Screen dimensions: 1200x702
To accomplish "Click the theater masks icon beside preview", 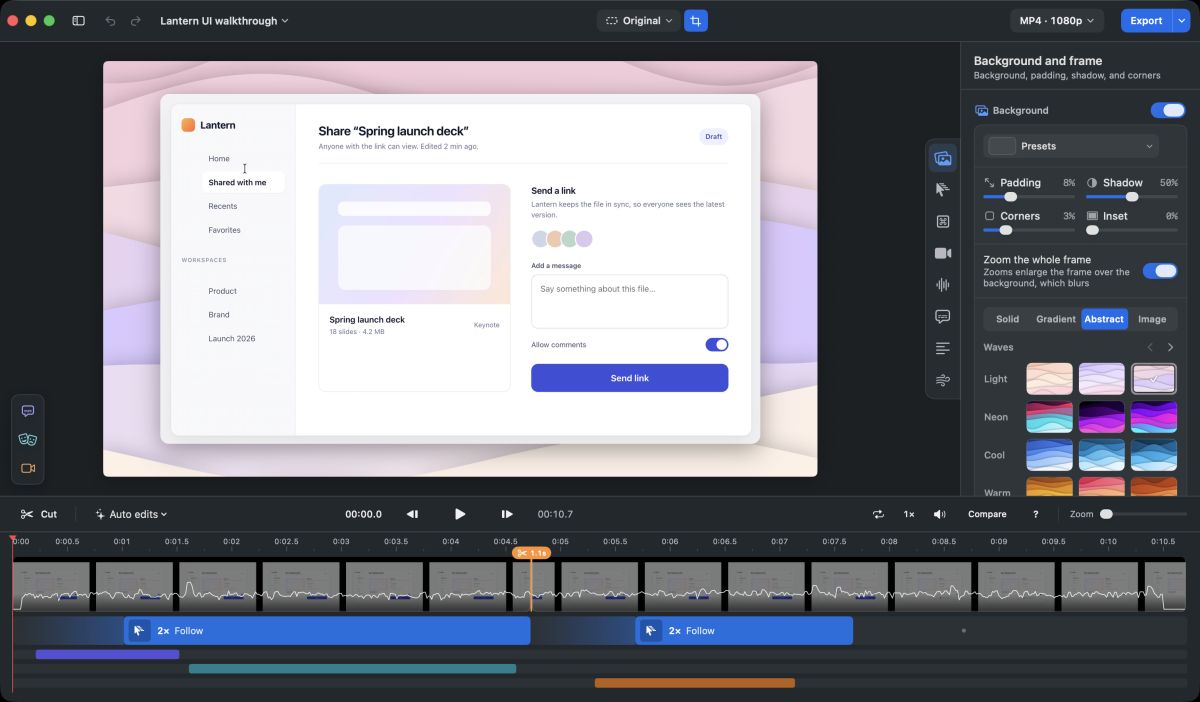I will 28,439.
